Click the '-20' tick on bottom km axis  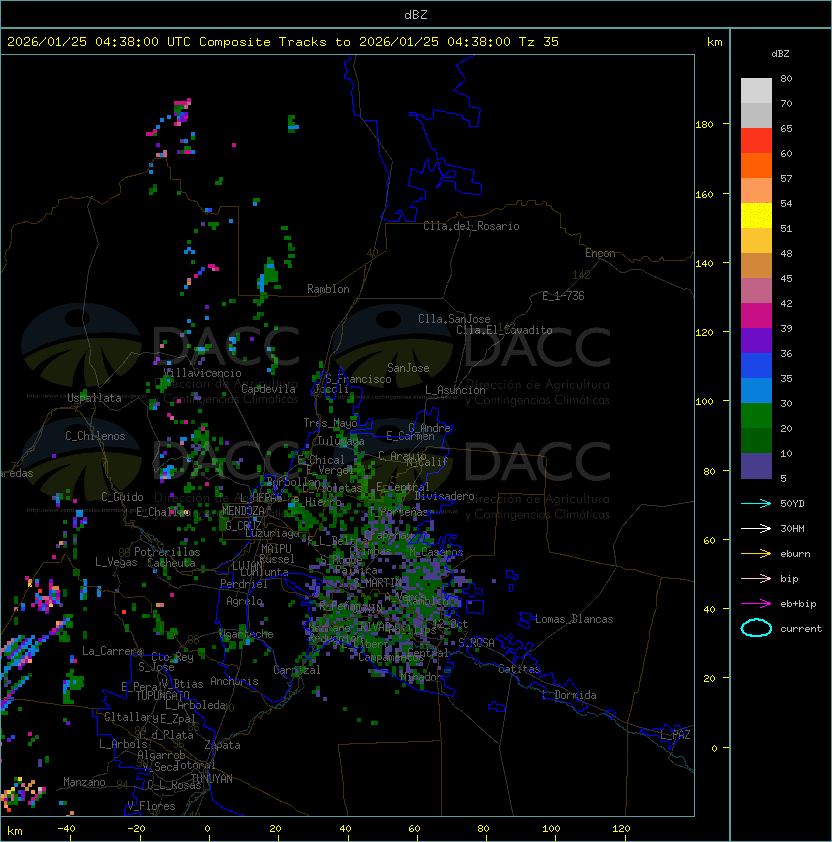pos(136,829)
